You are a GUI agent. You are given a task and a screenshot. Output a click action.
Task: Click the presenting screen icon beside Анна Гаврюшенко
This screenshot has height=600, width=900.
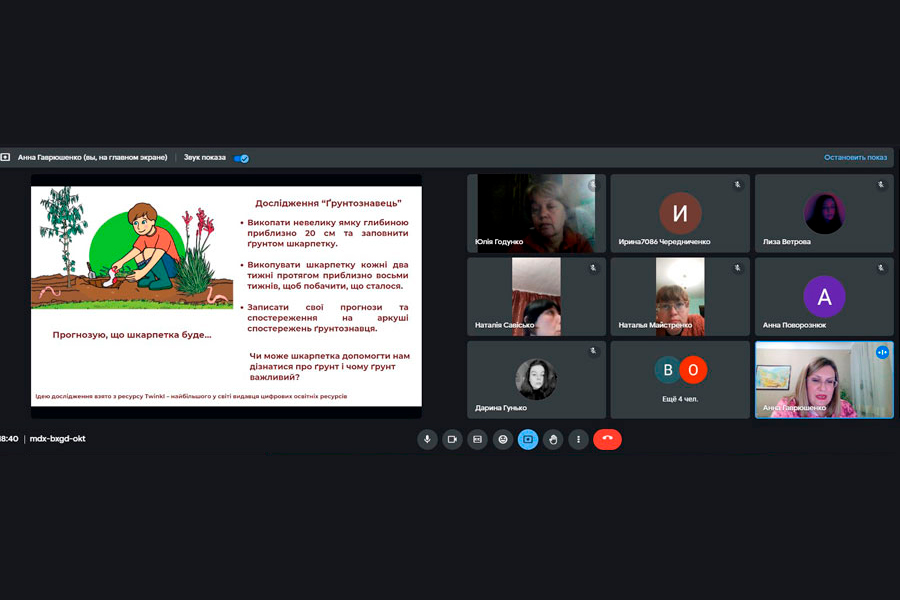click(5, 157)
